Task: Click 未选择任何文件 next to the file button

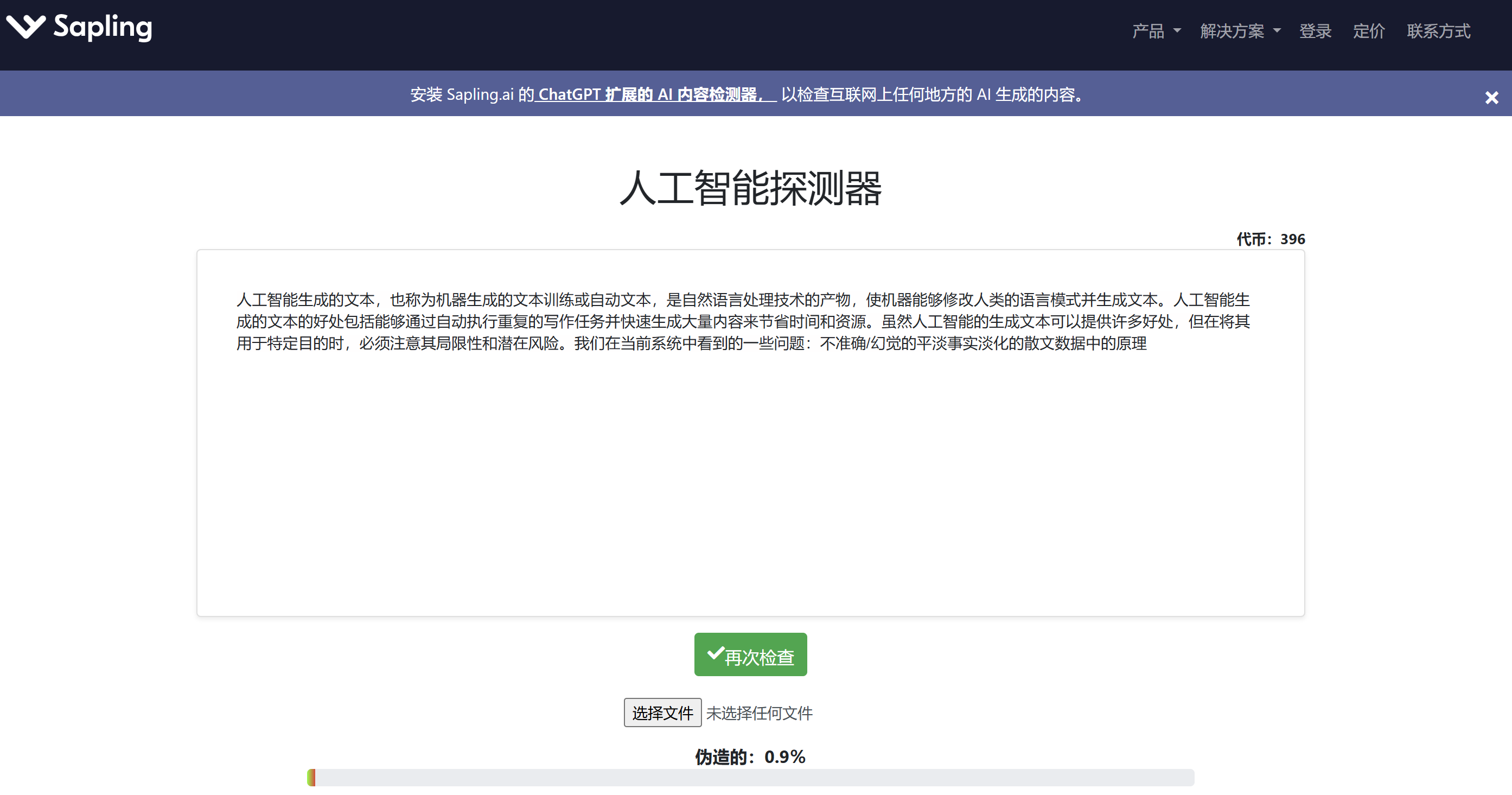Action: 759,713
